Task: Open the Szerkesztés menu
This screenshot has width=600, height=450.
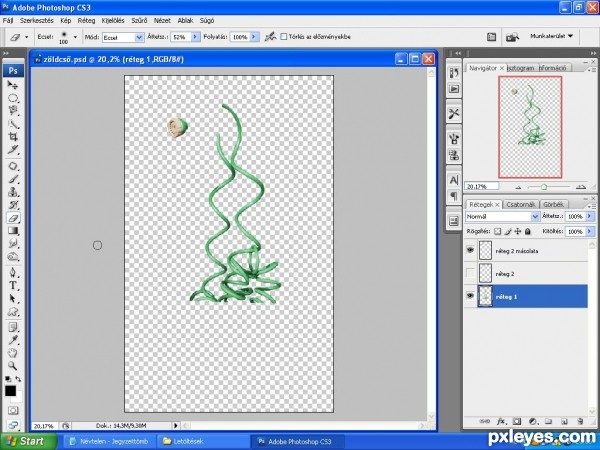Action: coord(37,20)
